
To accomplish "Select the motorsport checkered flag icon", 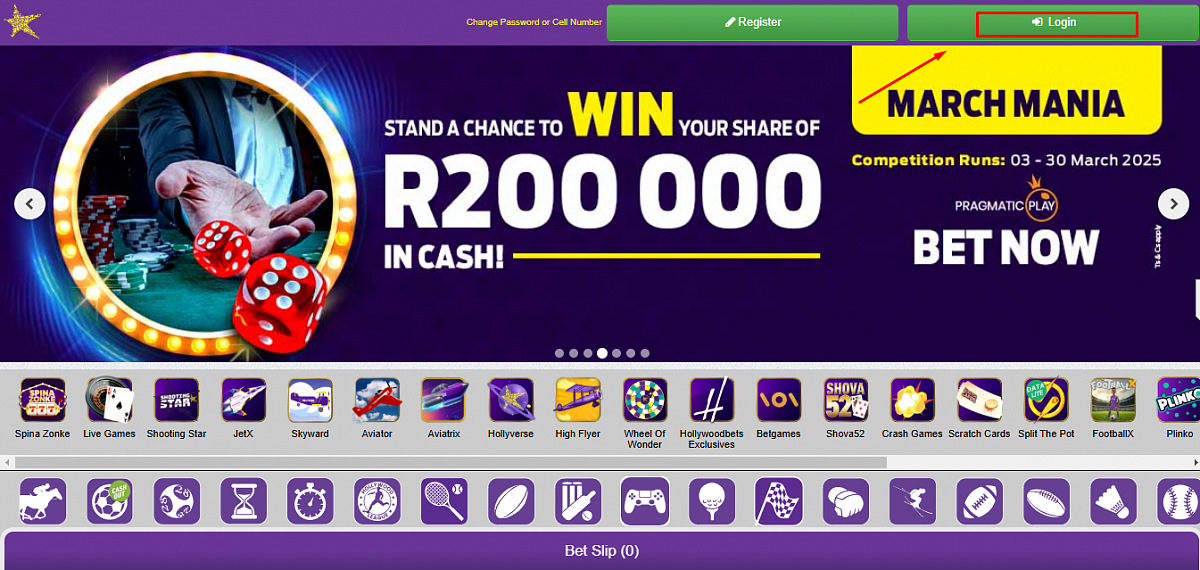I will [x=779, y=501].
